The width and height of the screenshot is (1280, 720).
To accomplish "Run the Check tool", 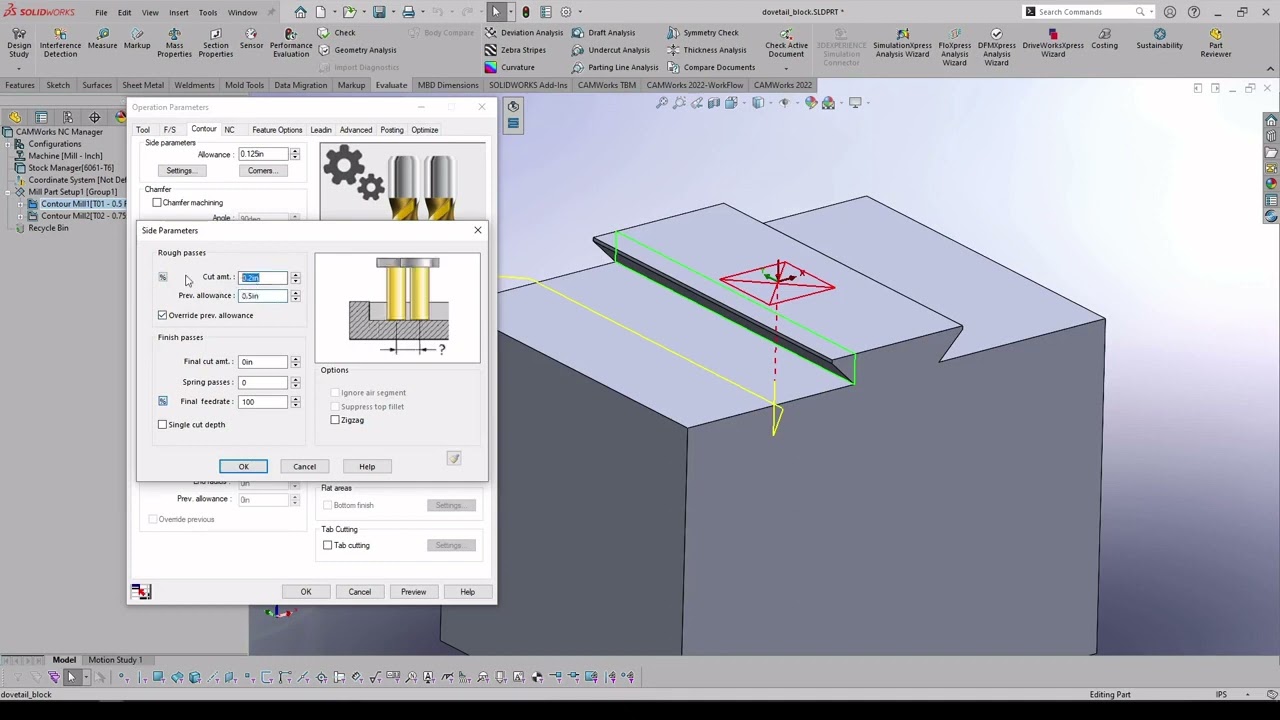I will pyautogui.click(x=336, y=33).
